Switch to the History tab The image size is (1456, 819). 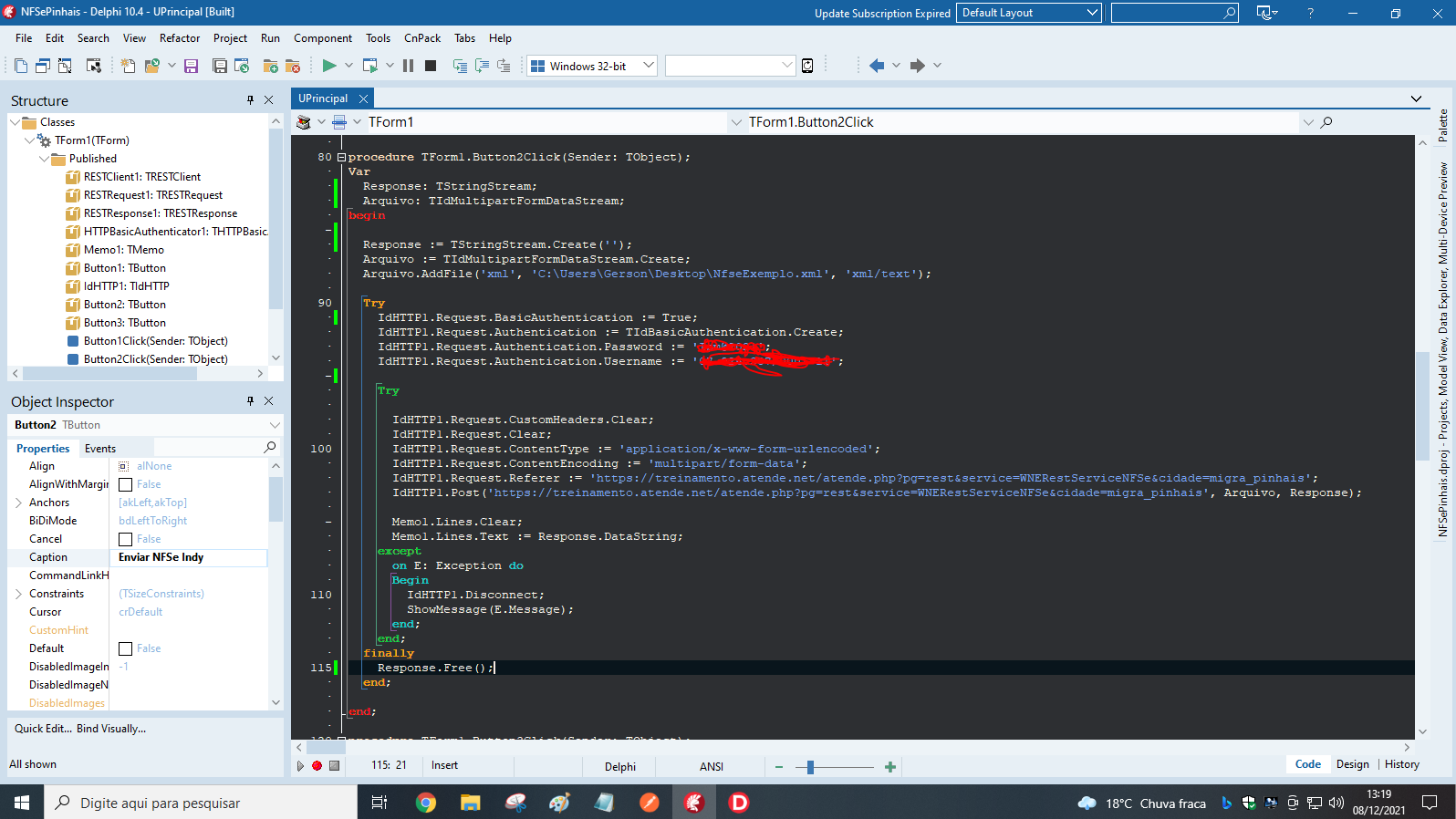point(1401,764)
